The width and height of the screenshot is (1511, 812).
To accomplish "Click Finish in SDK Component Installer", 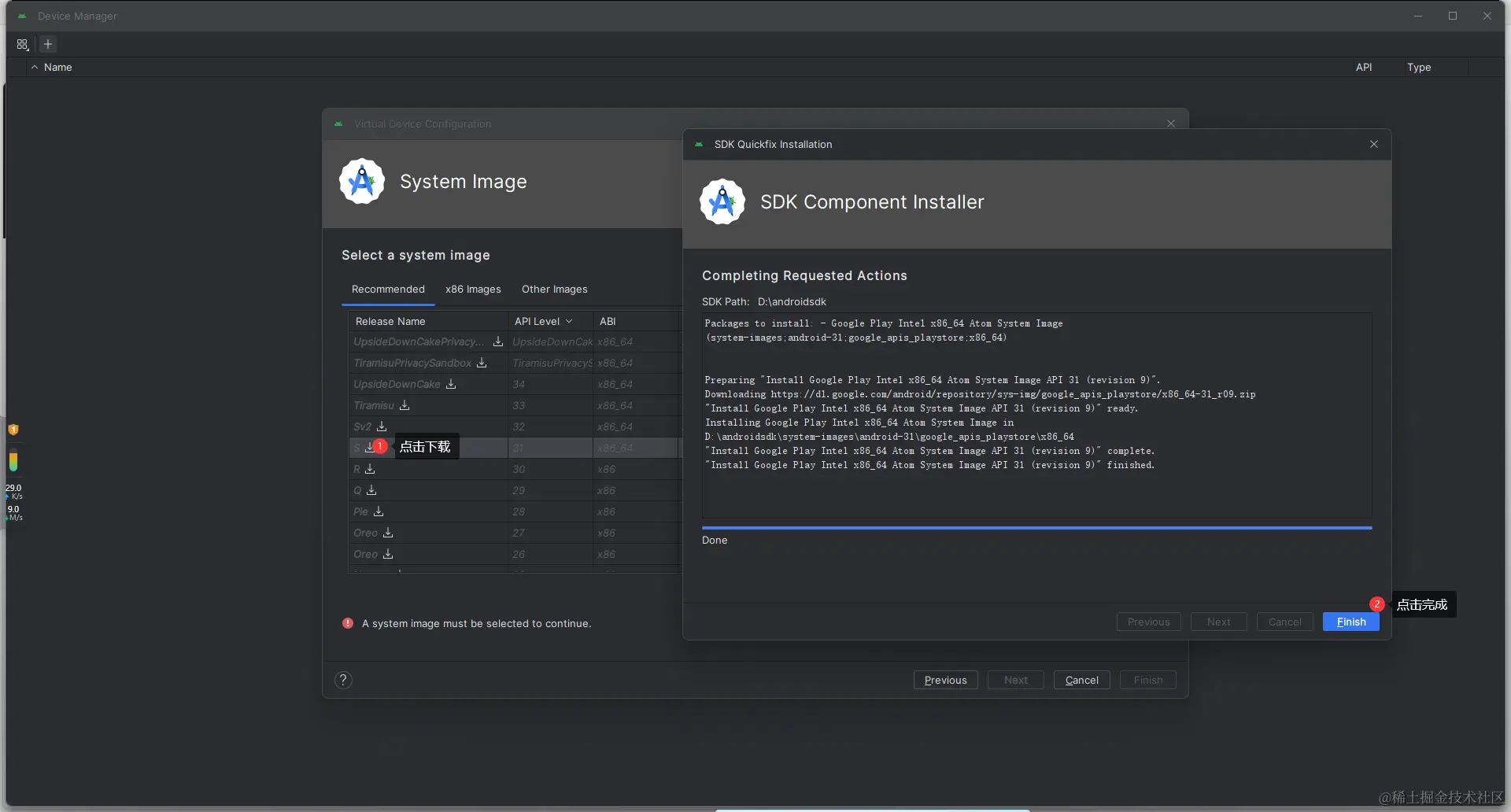I will tap(1350, 622).
